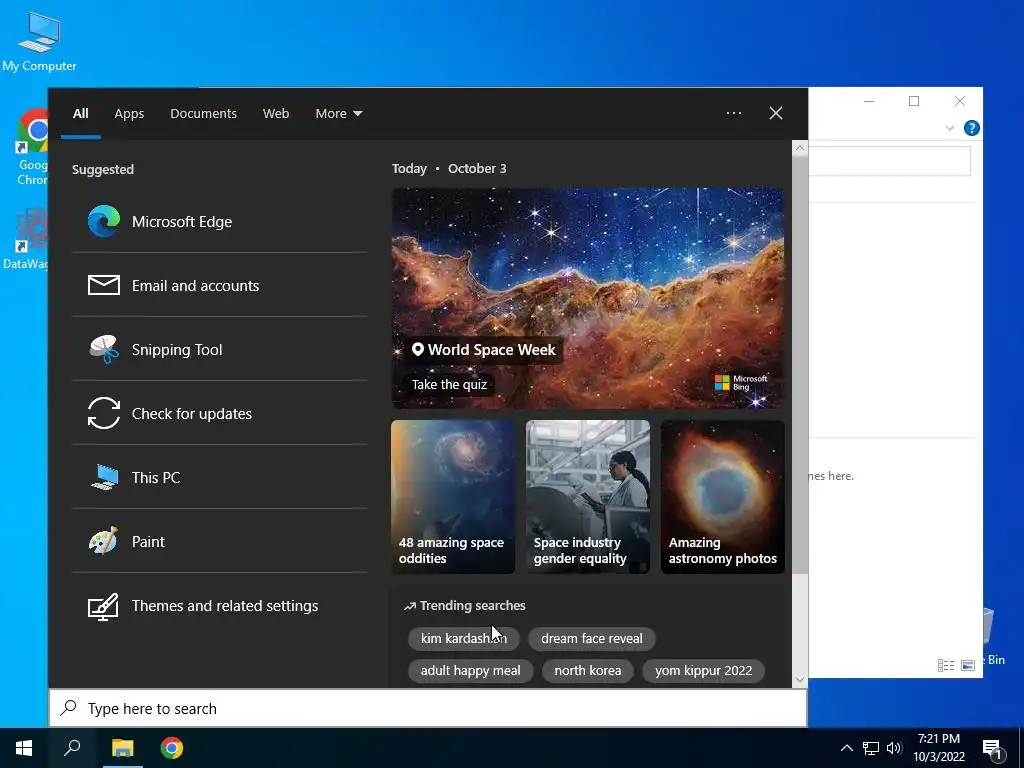This screenshot has height=768, width=1024.
Task: Click the Today October 3 date header
Action: [449, 168]
